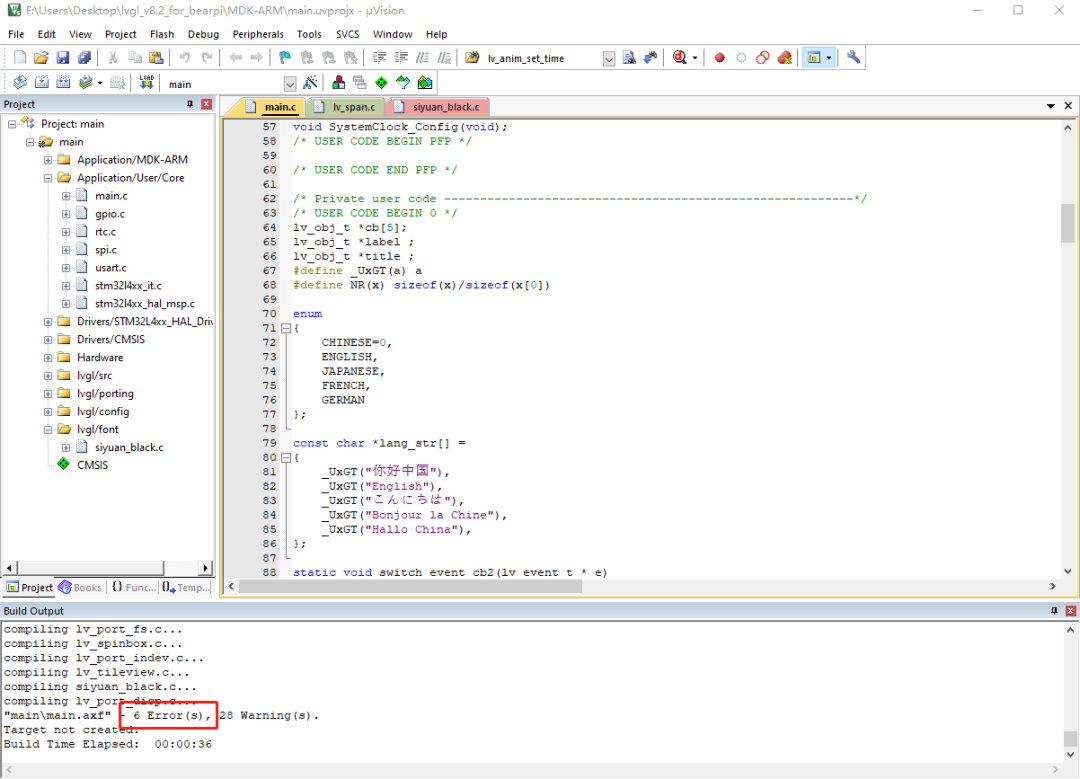Open the batch build dropdown arrow
Viewport: 1080px width, 779px height.
point(100,83)
